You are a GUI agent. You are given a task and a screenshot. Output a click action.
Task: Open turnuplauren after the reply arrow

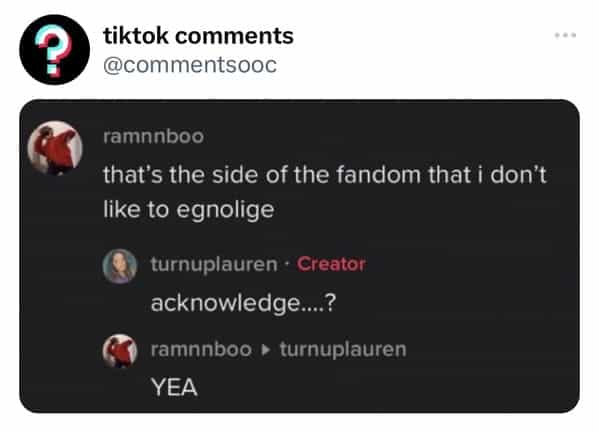(x=343, y=349)
